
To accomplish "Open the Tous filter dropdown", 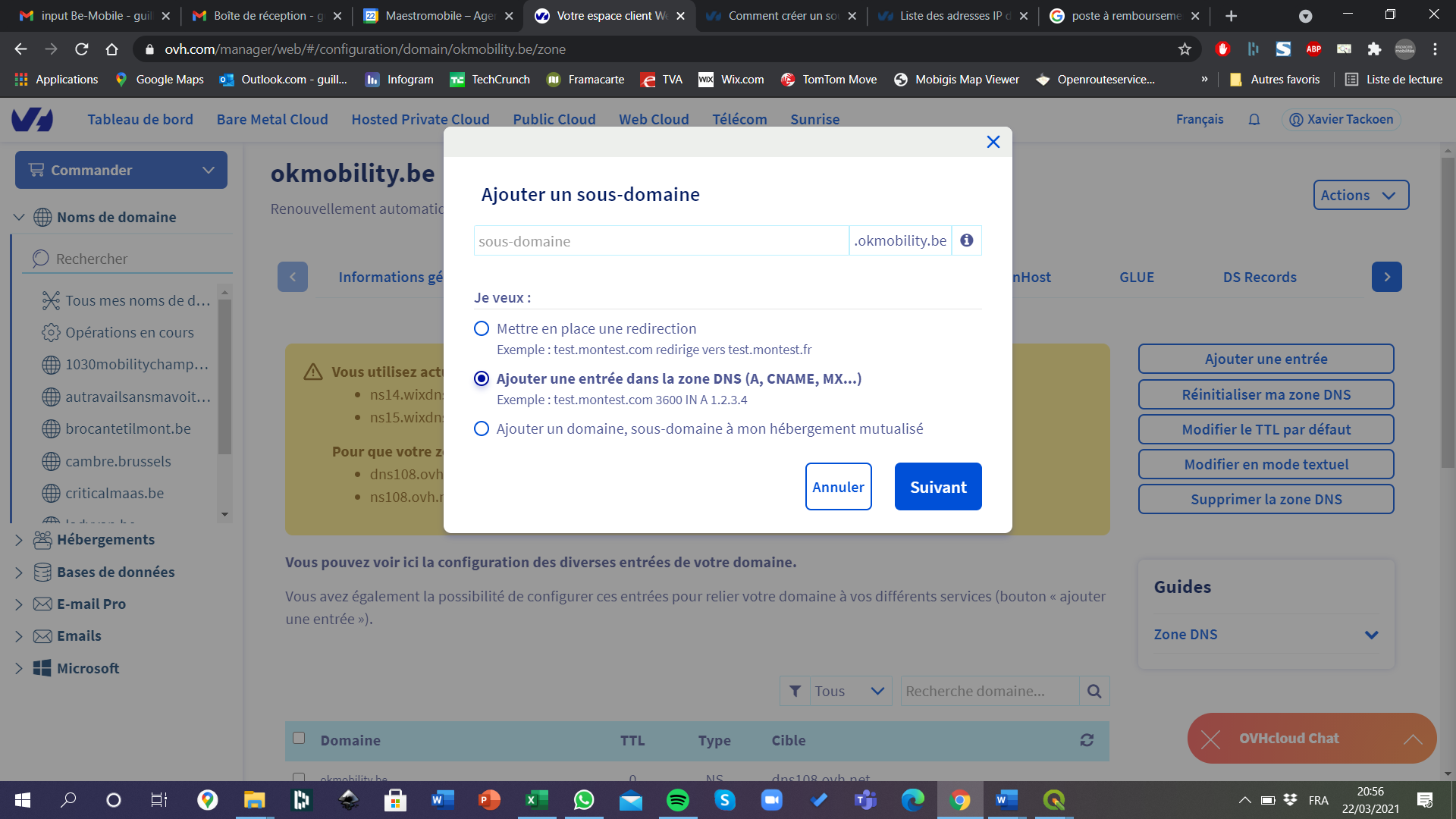I will [x=849, y=691].
